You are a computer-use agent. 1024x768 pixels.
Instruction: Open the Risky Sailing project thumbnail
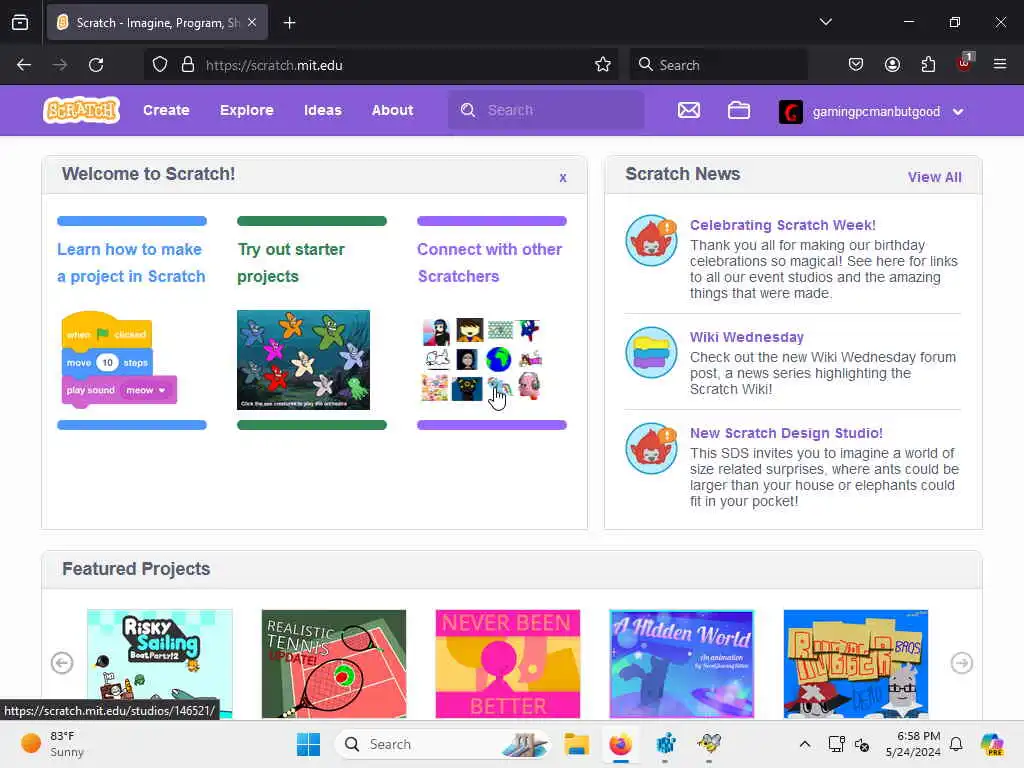tap(159, 664)
